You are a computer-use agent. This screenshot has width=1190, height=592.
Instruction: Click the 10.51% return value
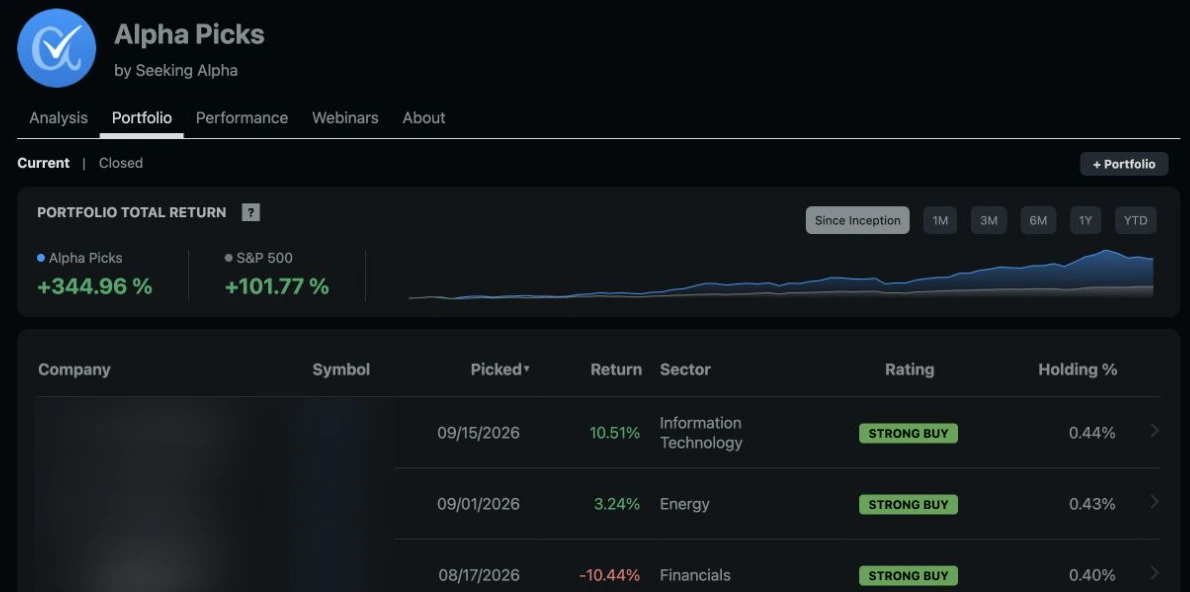615,433
